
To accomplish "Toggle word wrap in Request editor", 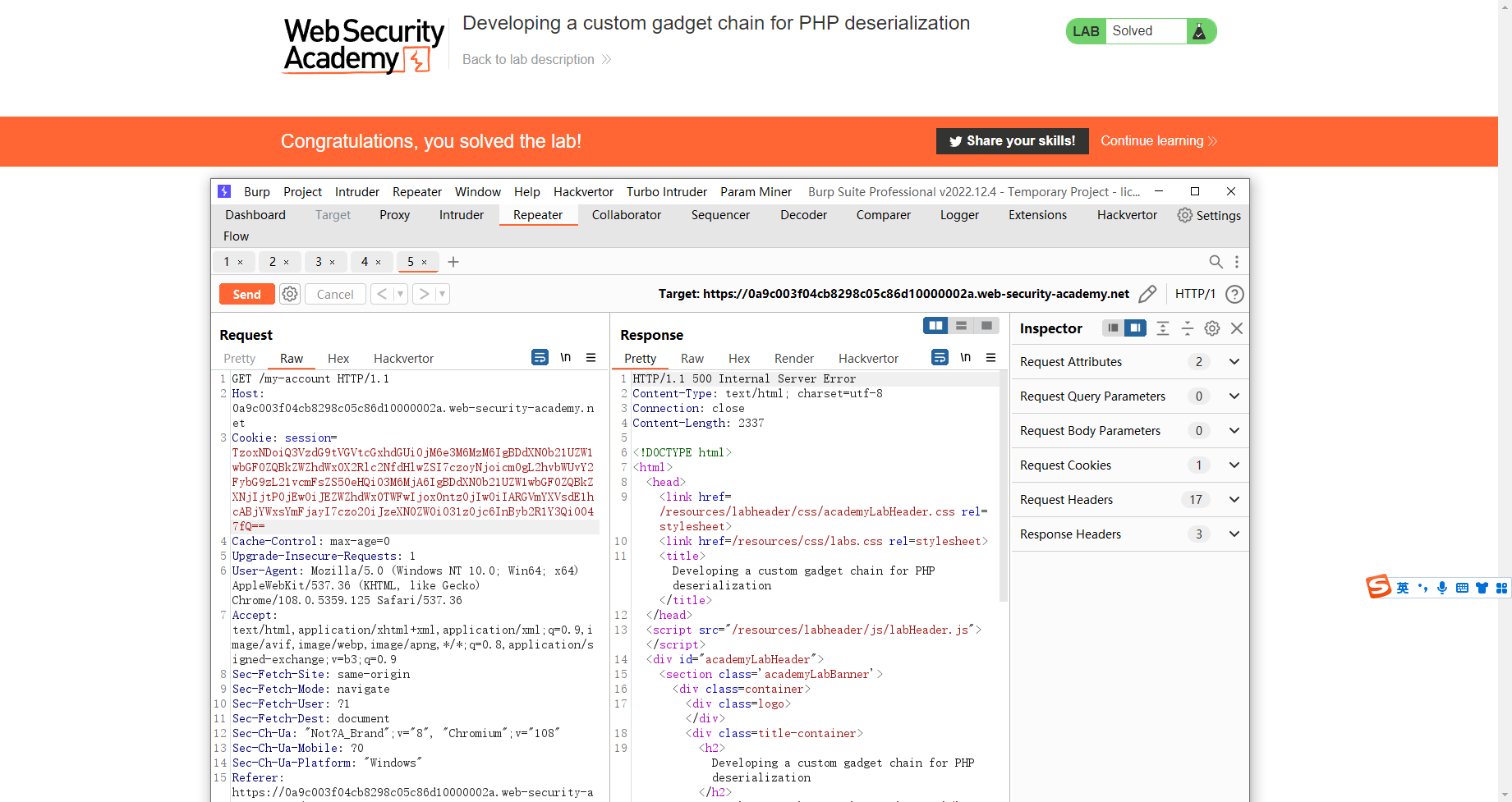I will [x=540, y=357].
